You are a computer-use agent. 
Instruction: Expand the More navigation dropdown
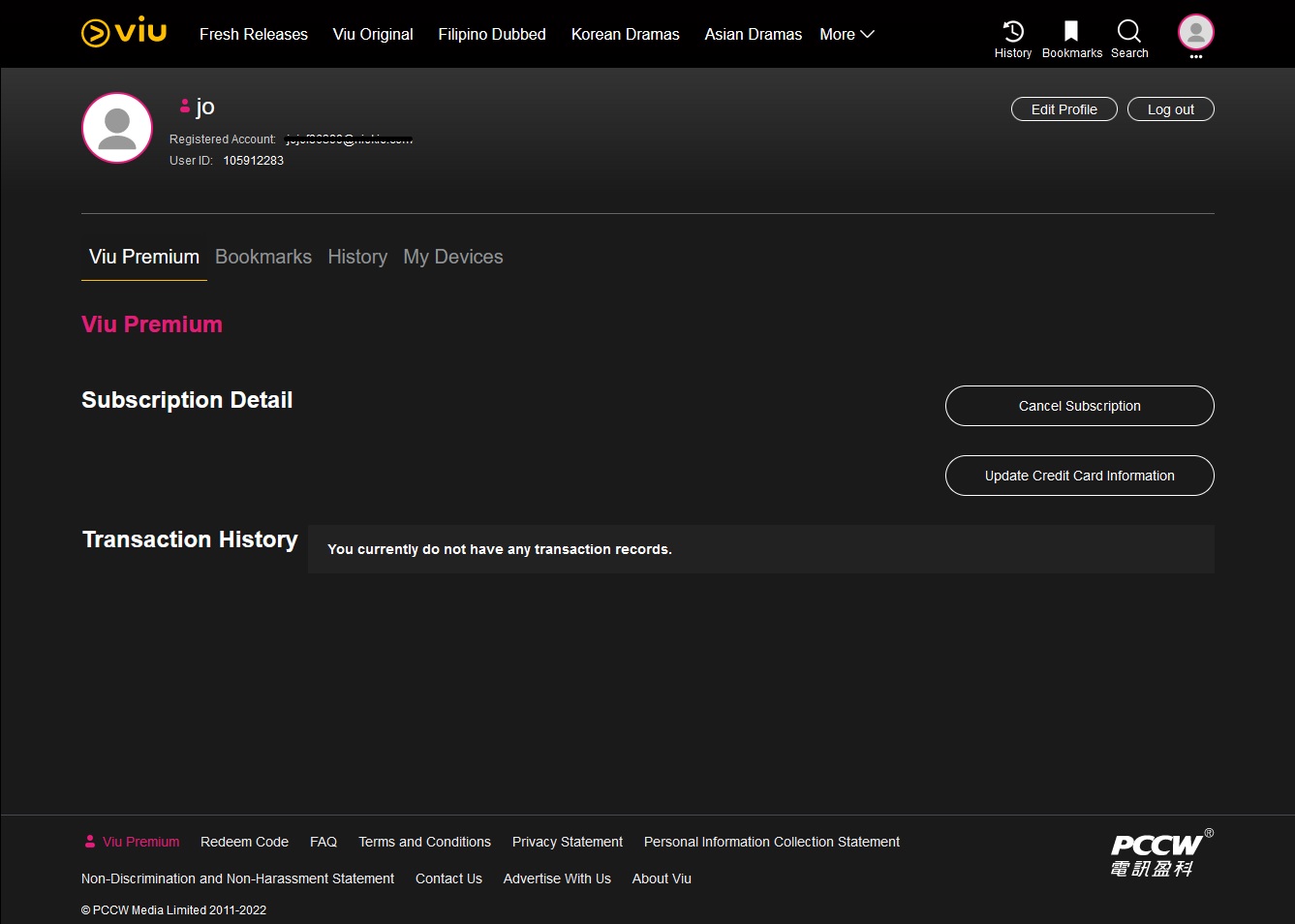pos(848,34)
